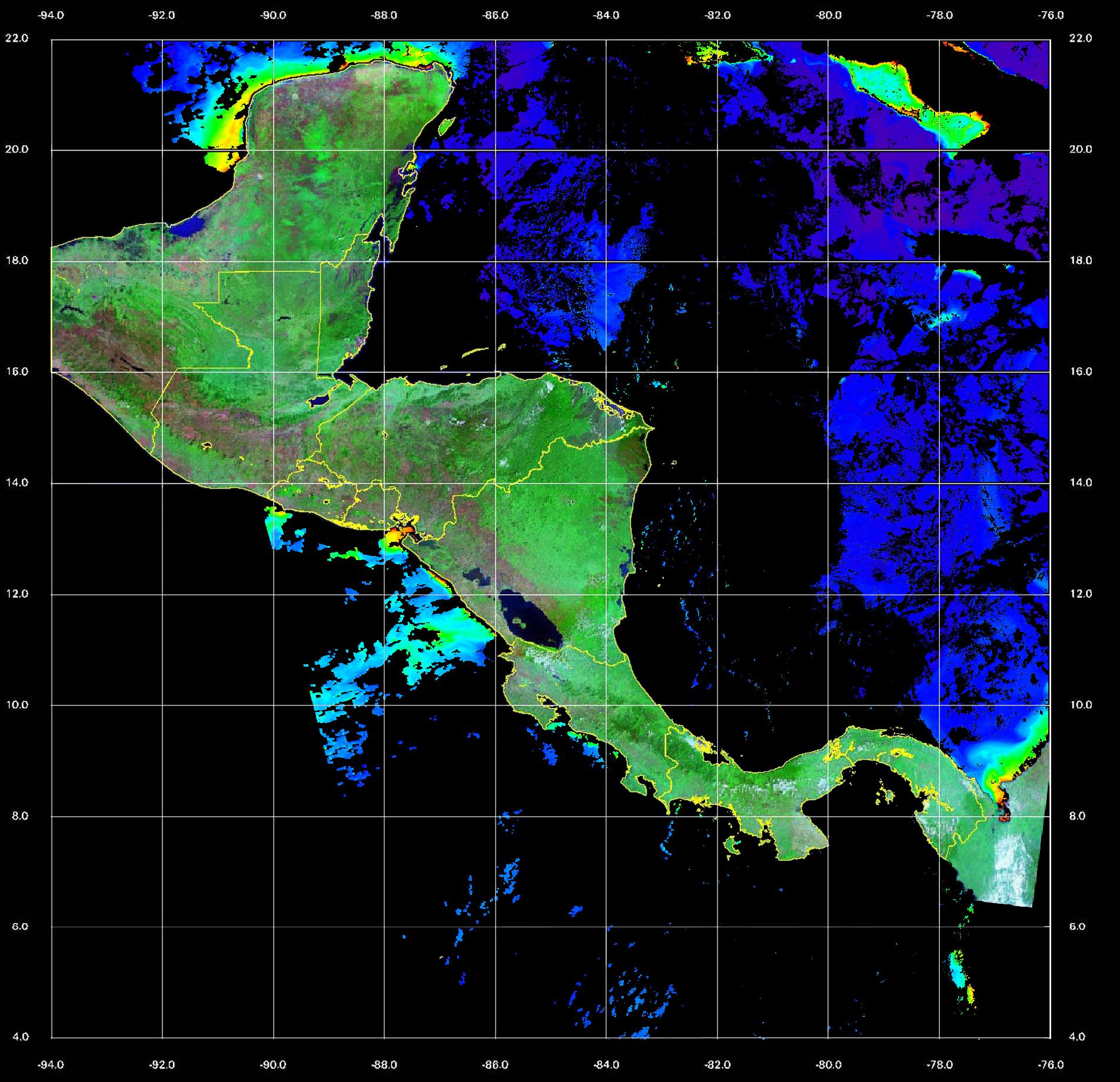The width and height of the screenshot is (1120, 1082).
Task: Click Cozumel island off the Yucatan coast
Action: (446, 125)
